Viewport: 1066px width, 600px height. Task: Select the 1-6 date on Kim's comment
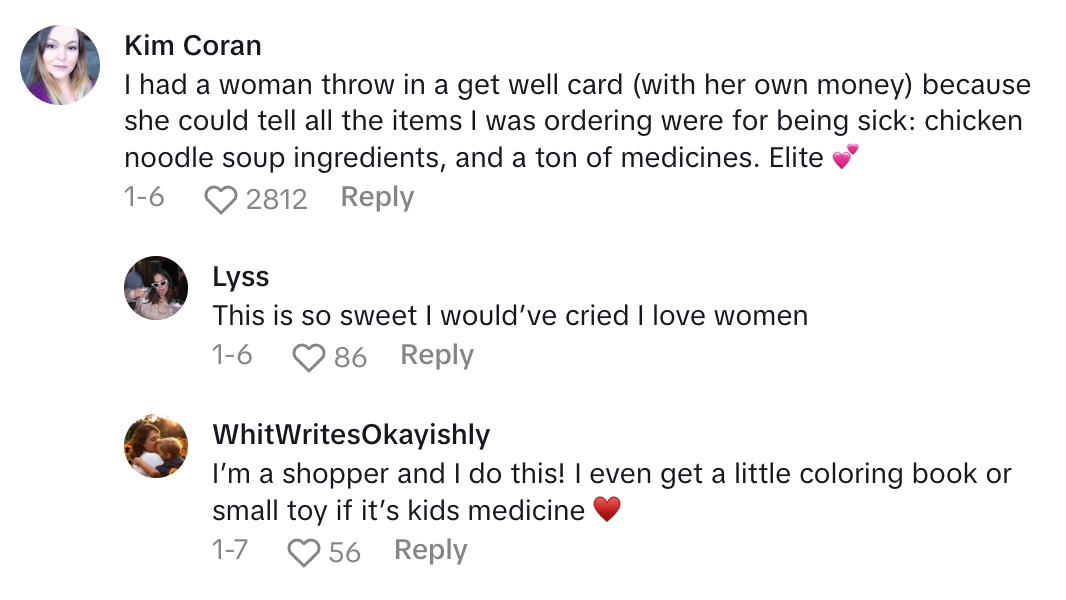144,198
